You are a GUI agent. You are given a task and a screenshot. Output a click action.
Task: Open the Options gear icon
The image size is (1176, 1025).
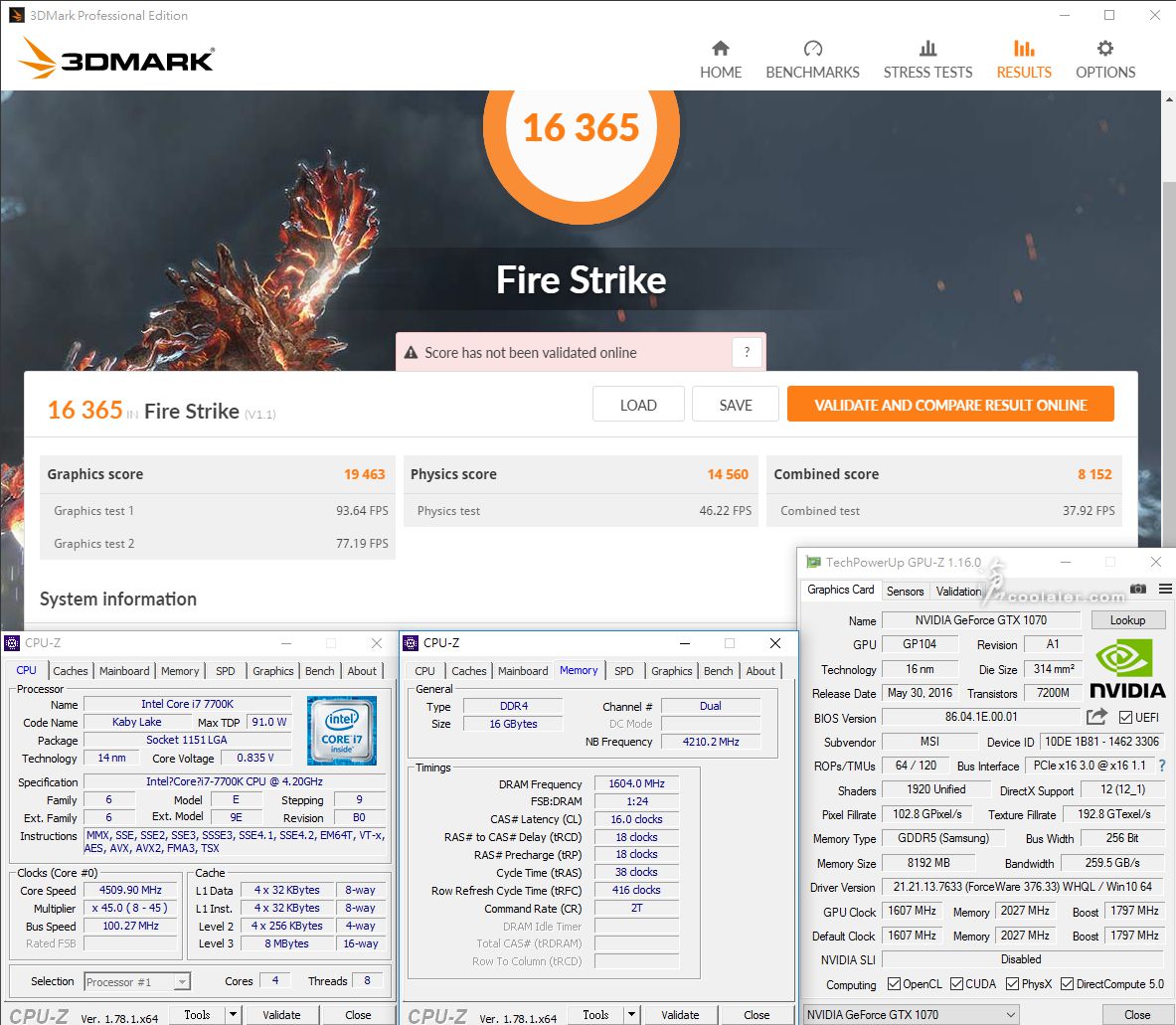(1104, 49)
